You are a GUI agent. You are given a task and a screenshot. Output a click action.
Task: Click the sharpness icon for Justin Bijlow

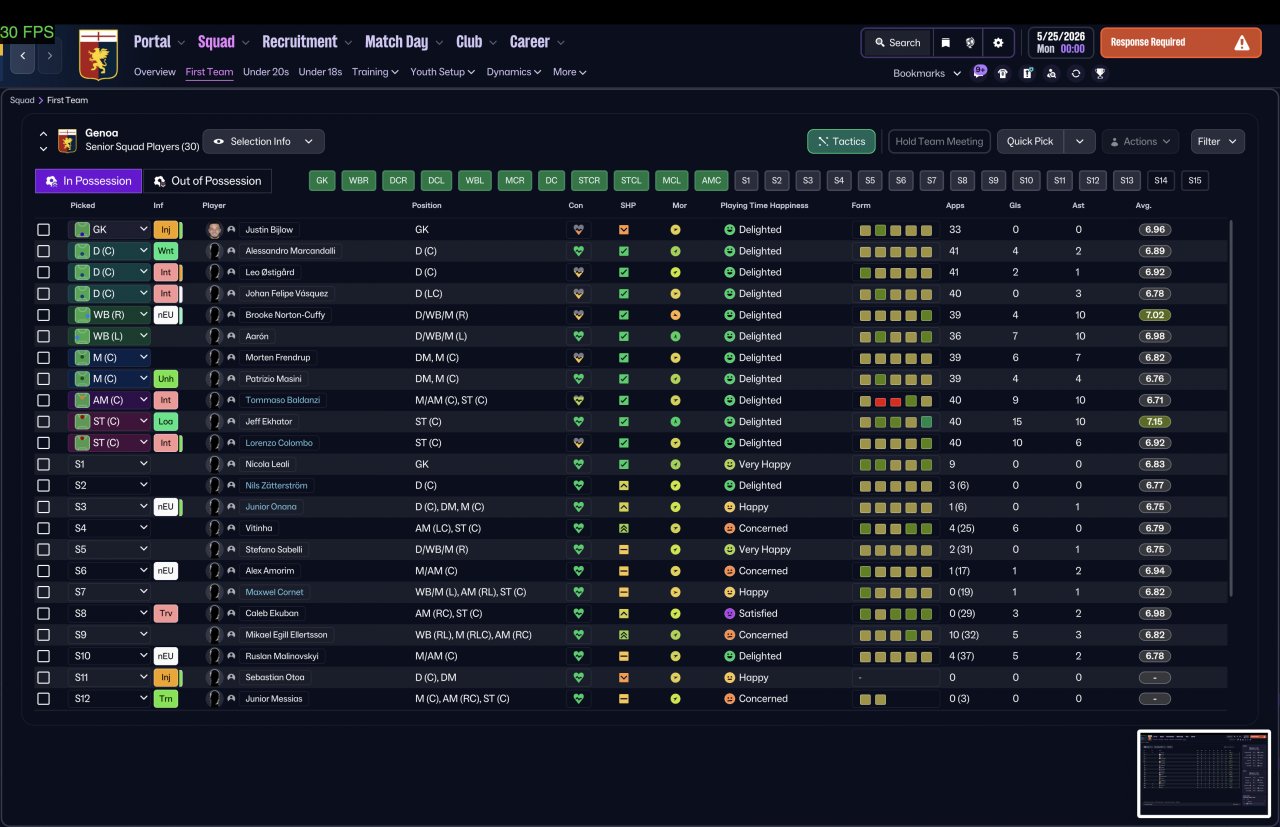[x=624, y=230]
